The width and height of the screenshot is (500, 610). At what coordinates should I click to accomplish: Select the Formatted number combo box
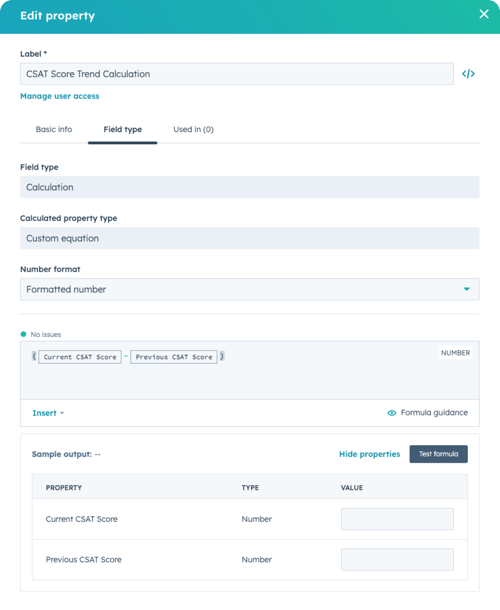(x=250, y=289)
